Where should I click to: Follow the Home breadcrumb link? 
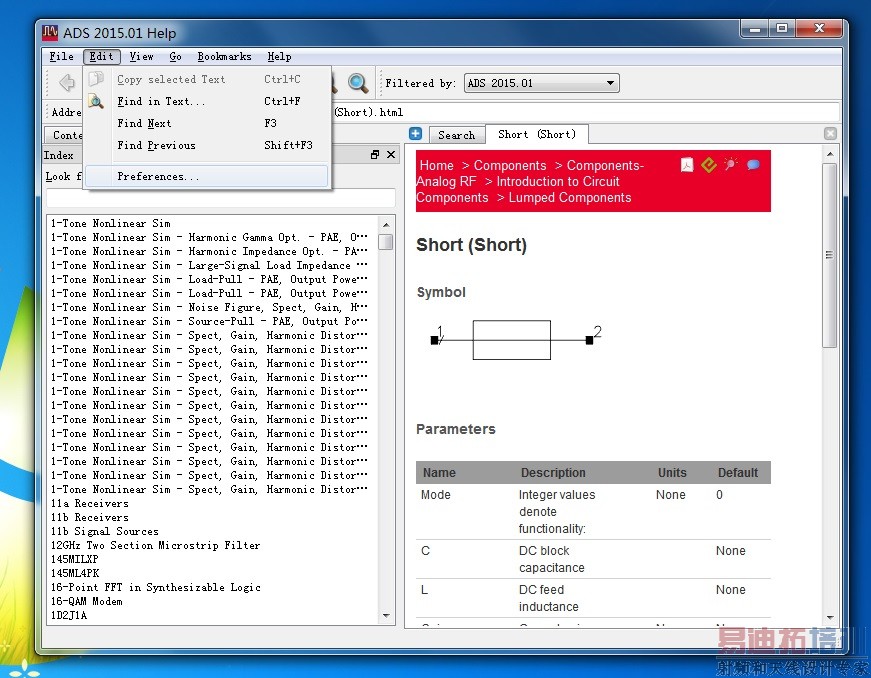coord(437,166)
